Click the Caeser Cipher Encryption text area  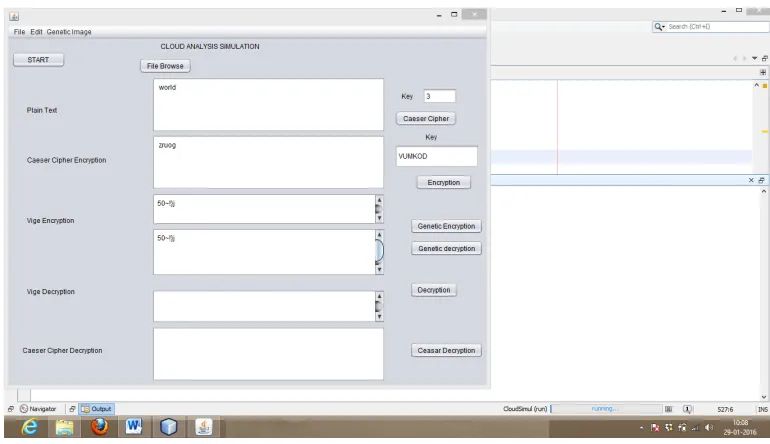(x=268, y=163)
